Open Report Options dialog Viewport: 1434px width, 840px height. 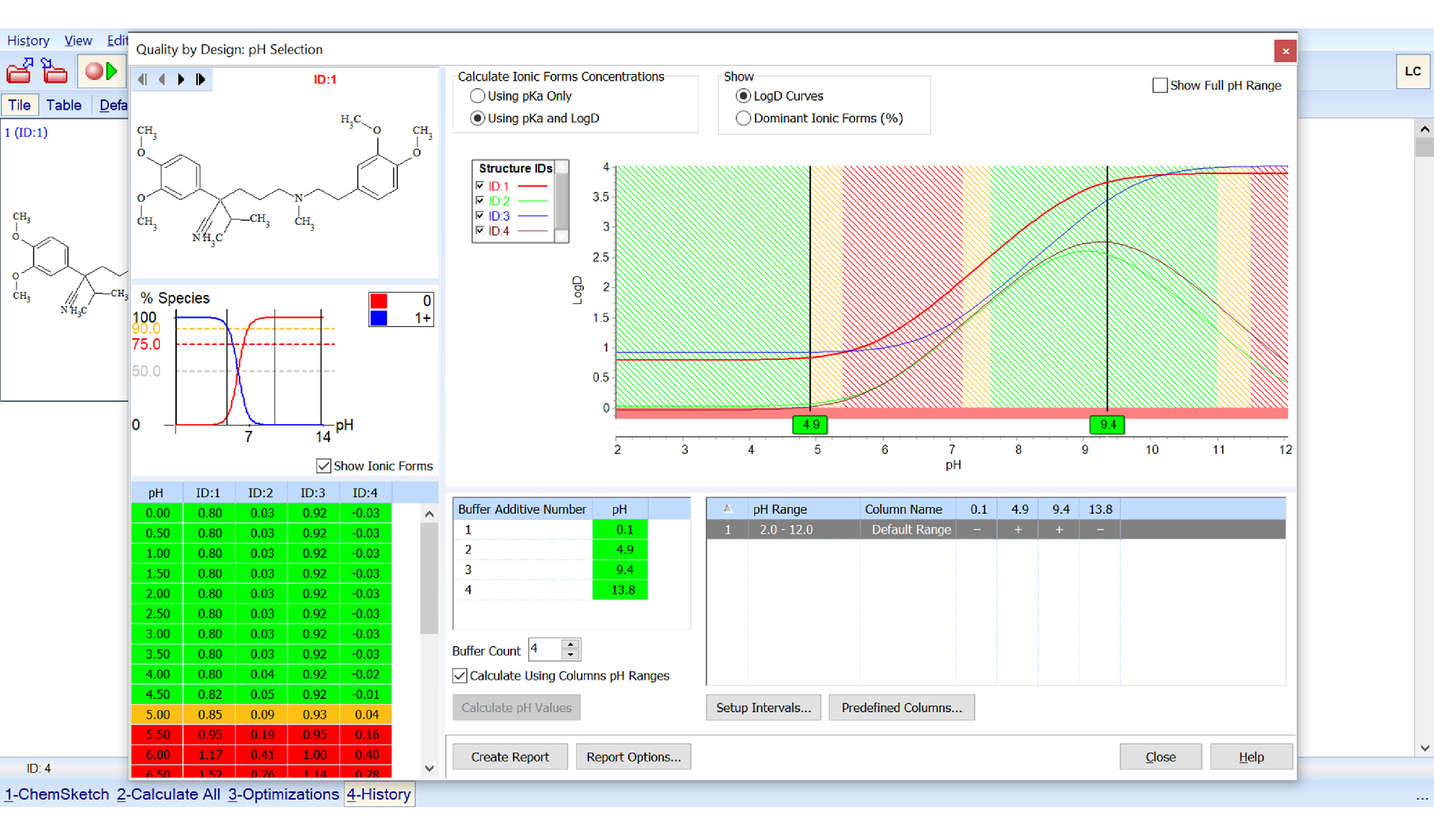[633, 757]
